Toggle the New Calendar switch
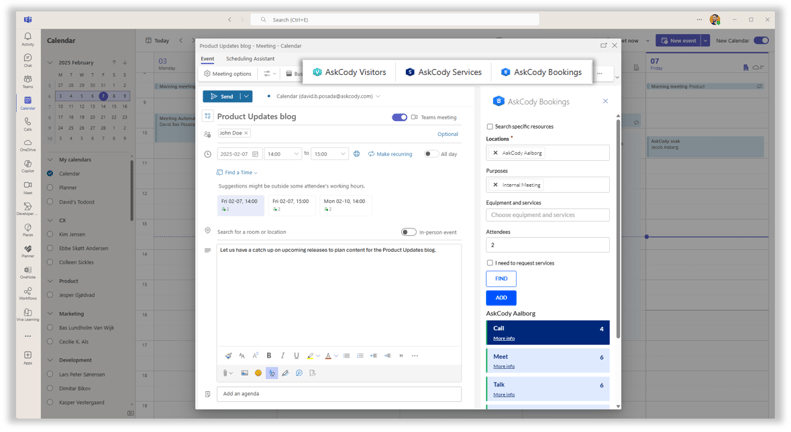 click(x=761, y=40)
